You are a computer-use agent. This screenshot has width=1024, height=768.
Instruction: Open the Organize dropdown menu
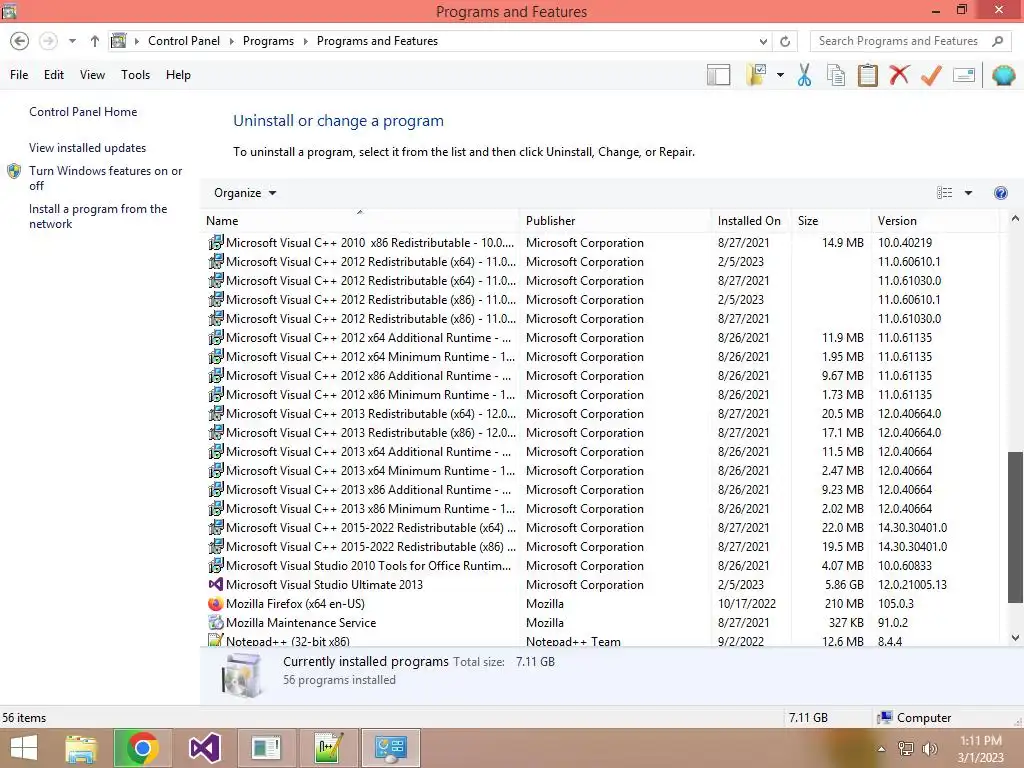(x=245, y=193)
